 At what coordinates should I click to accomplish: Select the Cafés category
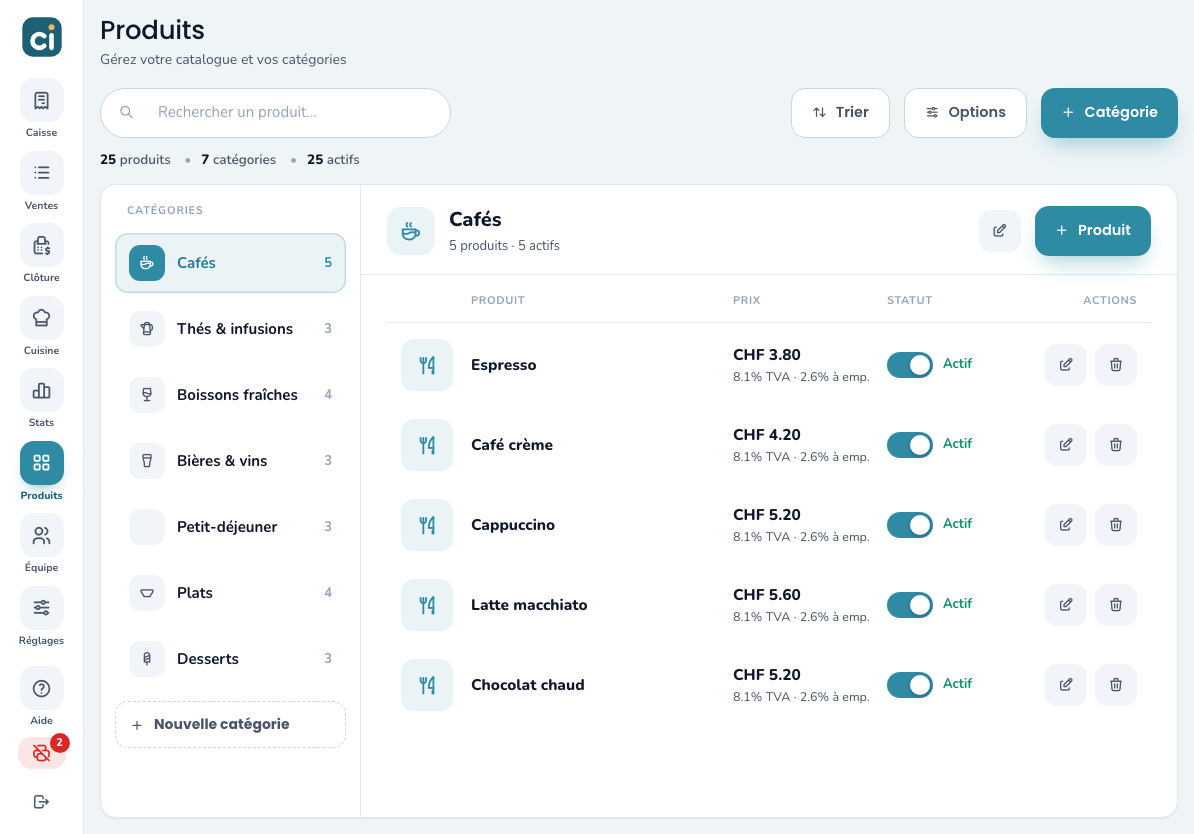pyautogui.click(x=231, y=263)
